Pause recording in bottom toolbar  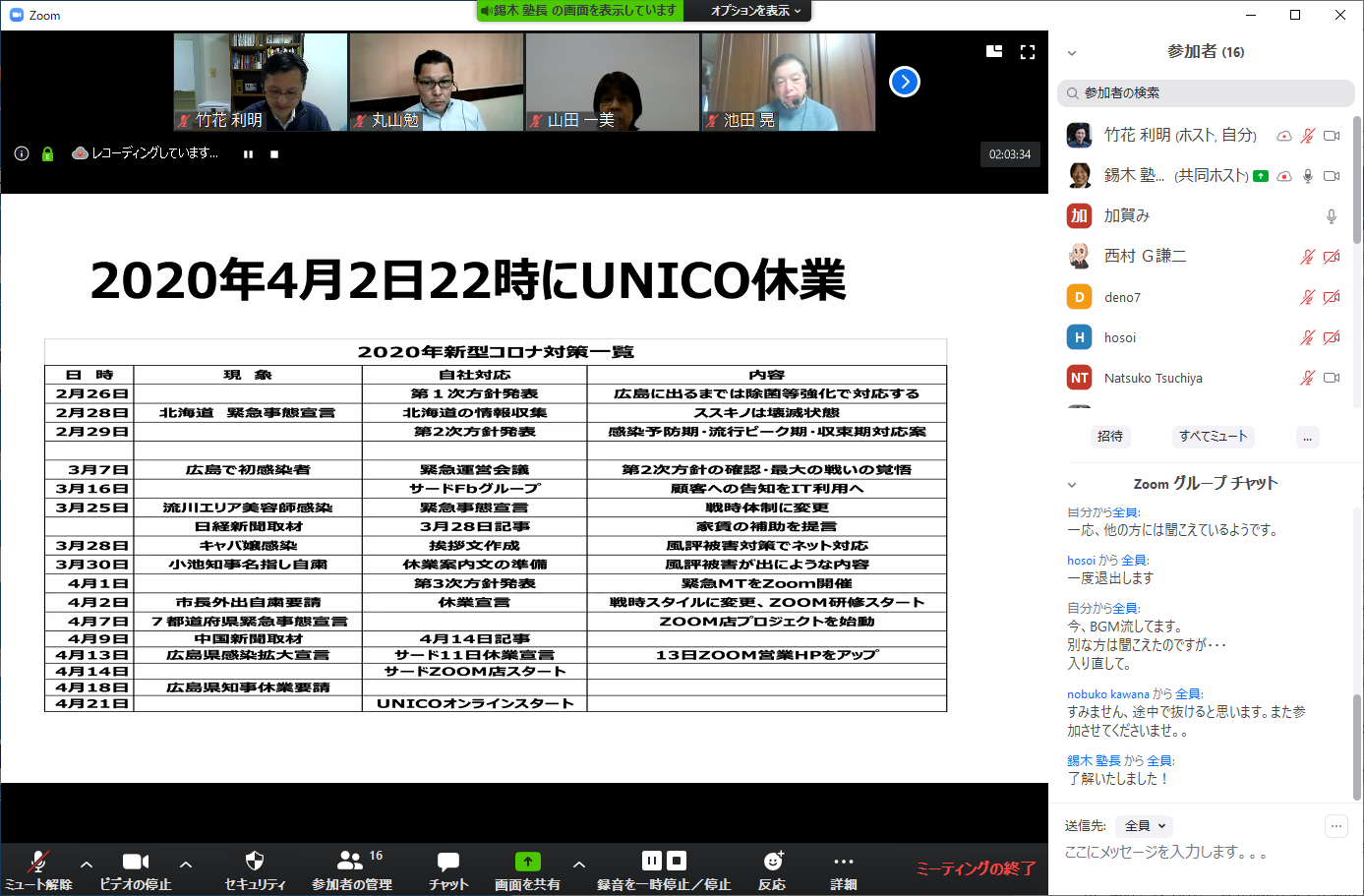click(x=651, y=861)
